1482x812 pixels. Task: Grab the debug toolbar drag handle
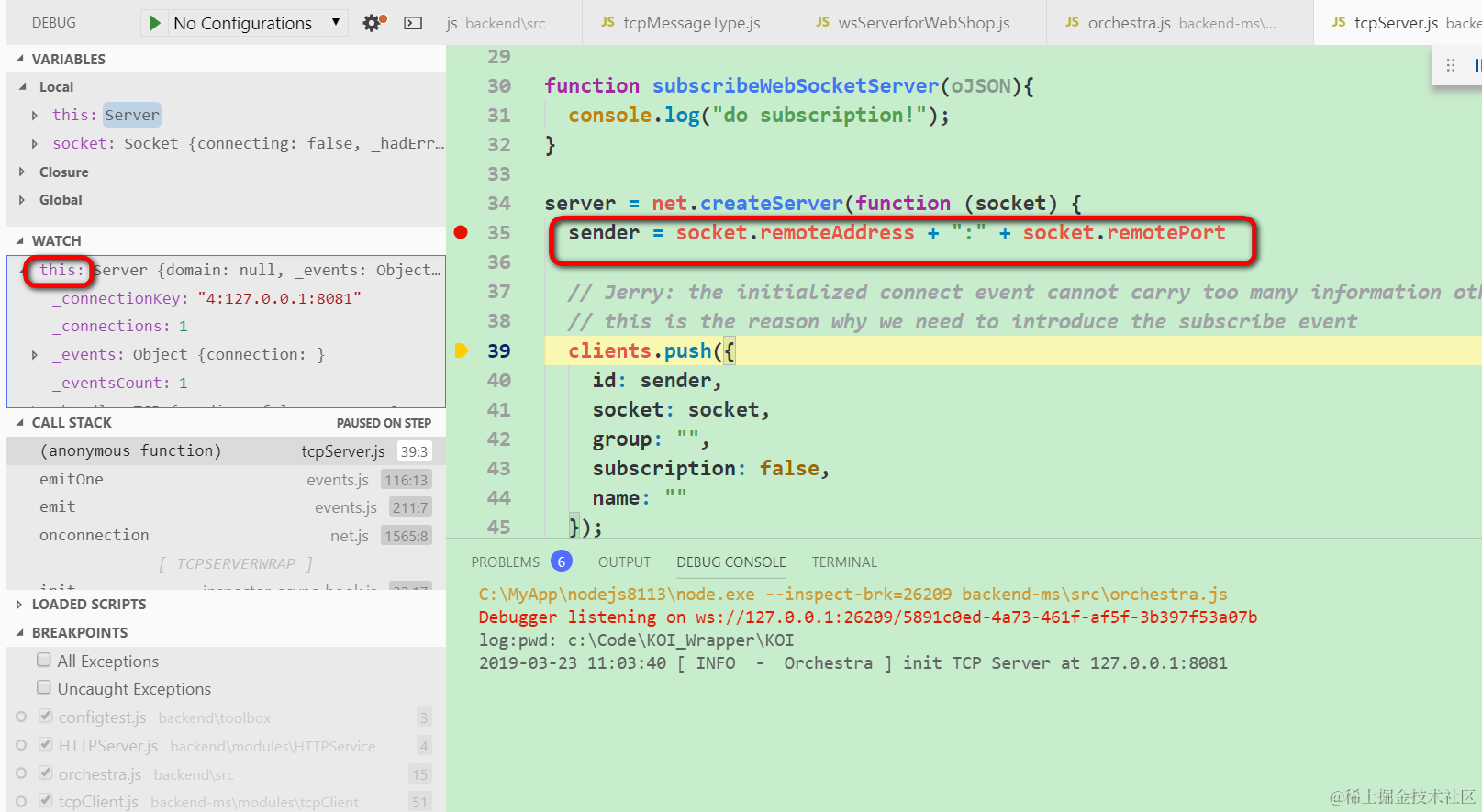coord(1451,65)
